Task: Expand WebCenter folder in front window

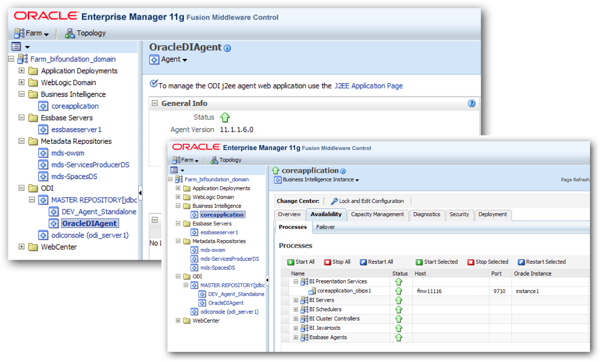Action: click(178, 321)
